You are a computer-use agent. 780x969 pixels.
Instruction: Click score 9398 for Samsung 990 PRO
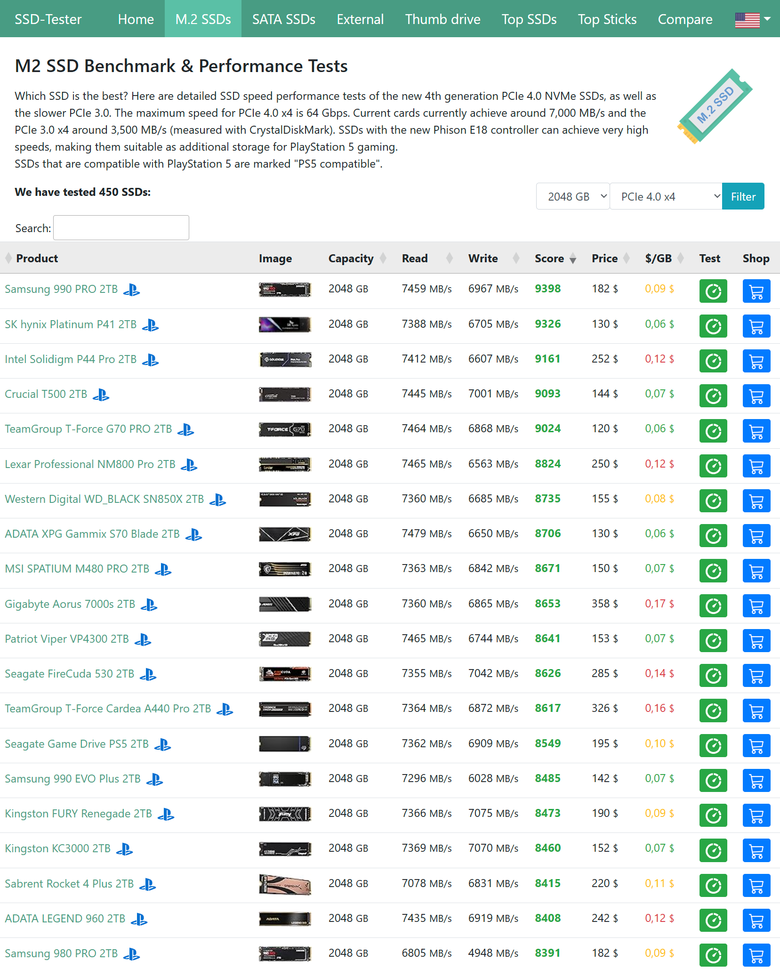pyautogui.click(x=548, y=289)
